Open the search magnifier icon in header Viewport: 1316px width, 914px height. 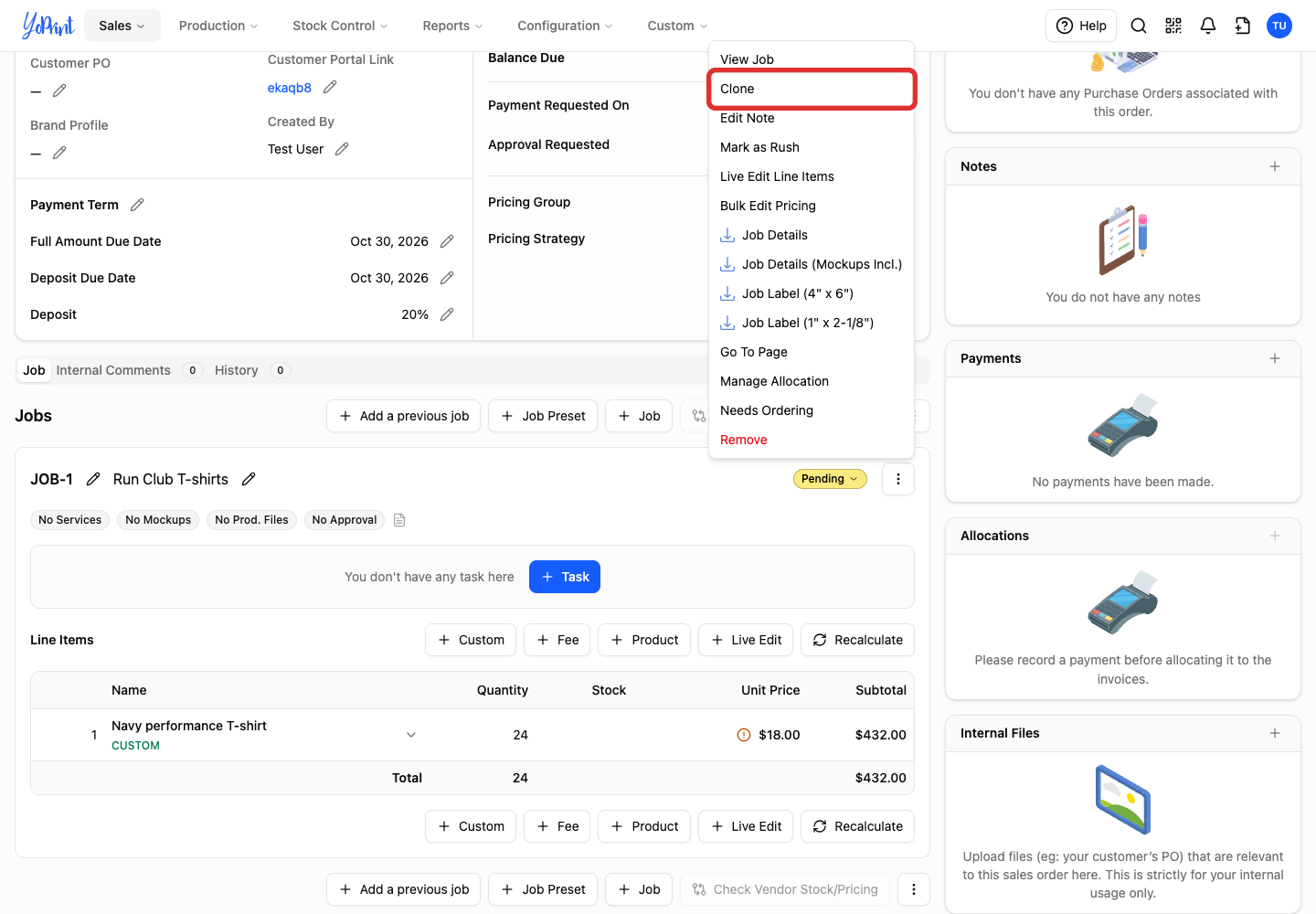(1138, 26)
